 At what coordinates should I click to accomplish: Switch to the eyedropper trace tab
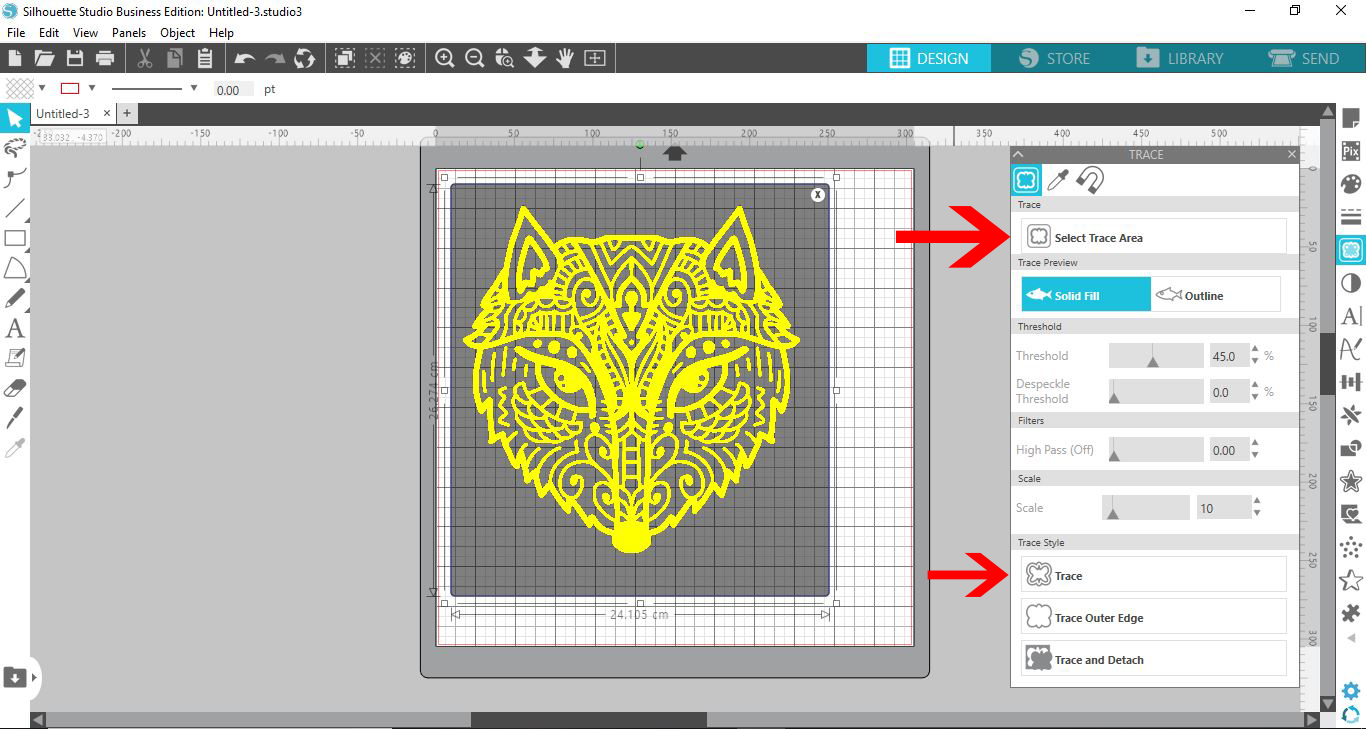[x=1058, y=180]
